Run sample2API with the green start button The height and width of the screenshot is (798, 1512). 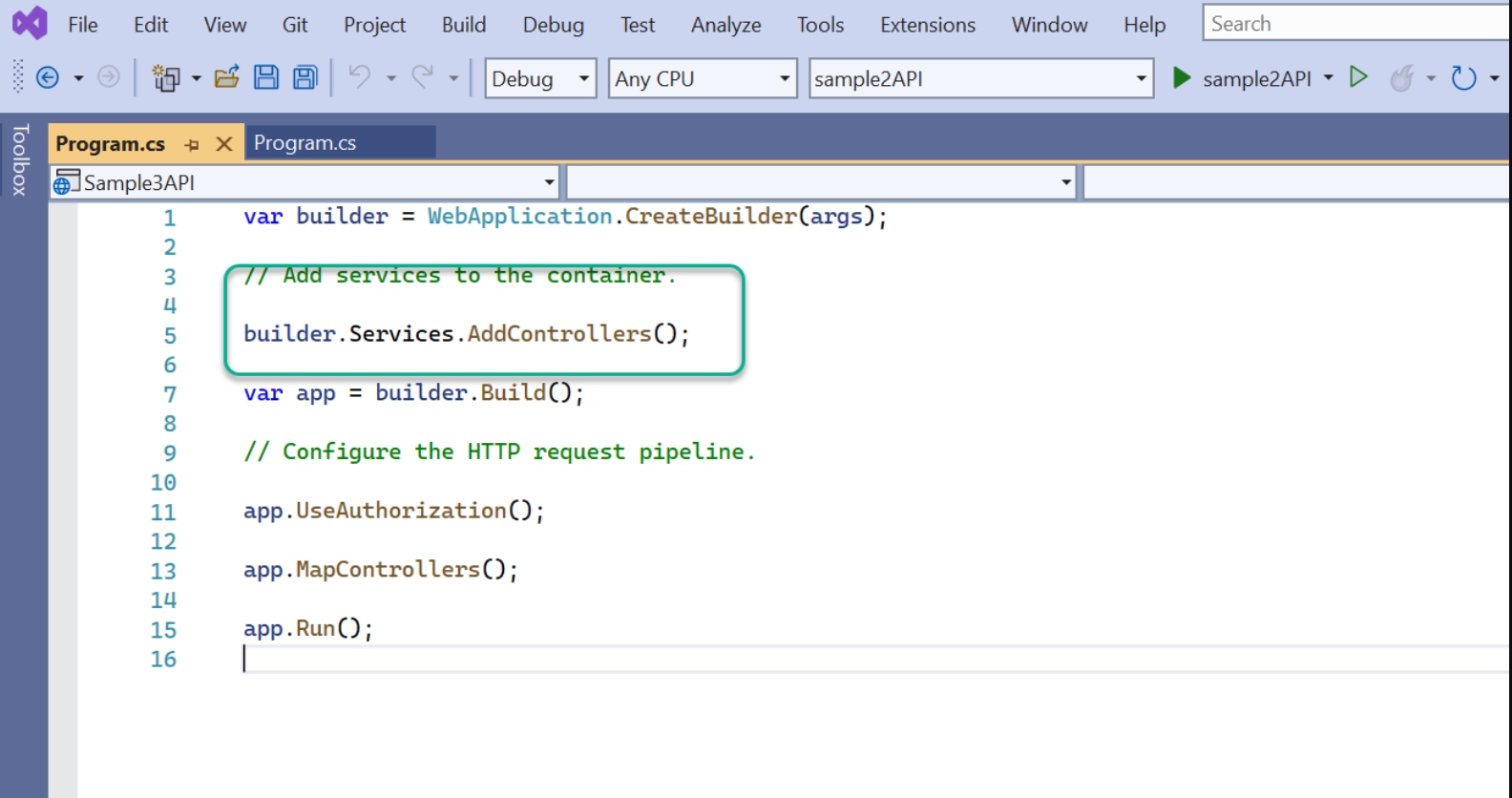[x=1182, y=78]
